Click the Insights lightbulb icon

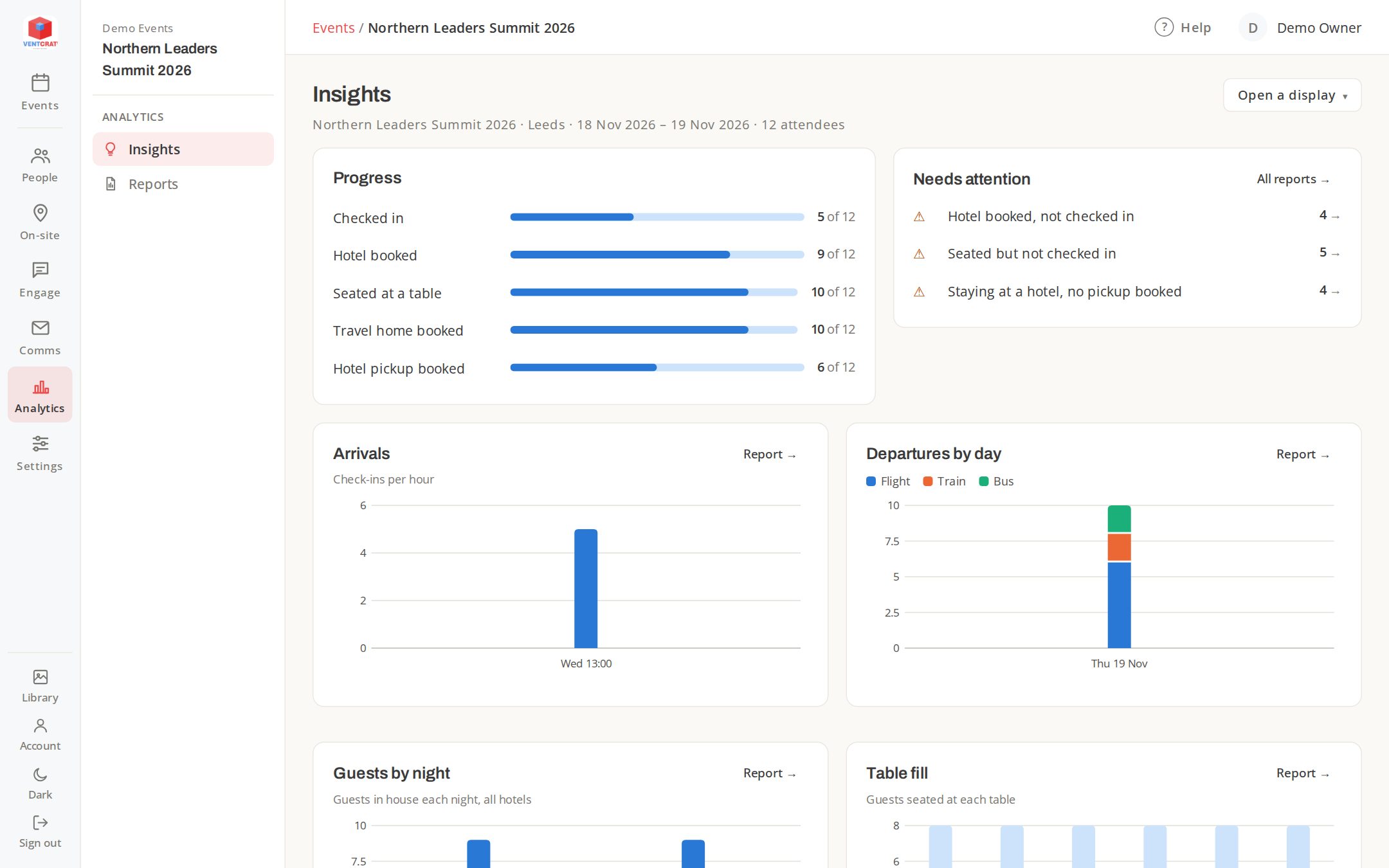pyautogui.click(x=111, y=149)
